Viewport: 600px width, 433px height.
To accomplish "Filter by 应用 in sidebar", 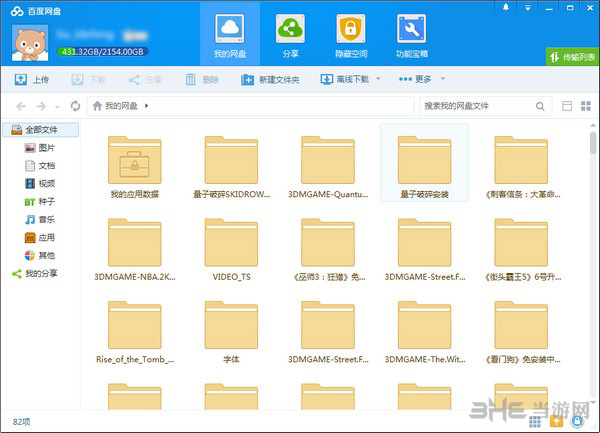I will 40,238.
